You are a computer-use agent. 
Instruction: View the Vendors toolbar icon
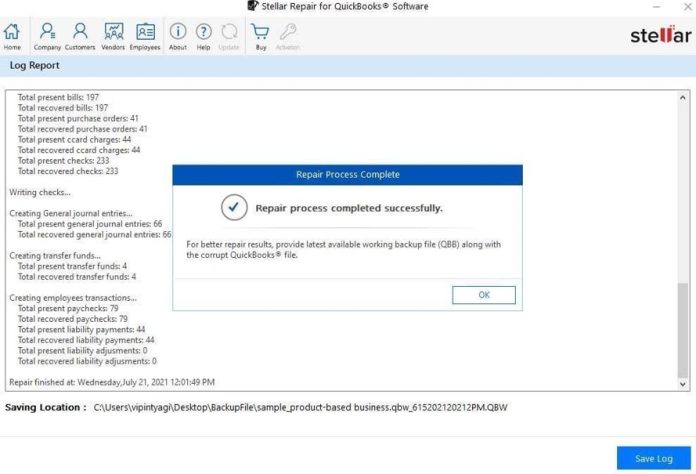113,36
